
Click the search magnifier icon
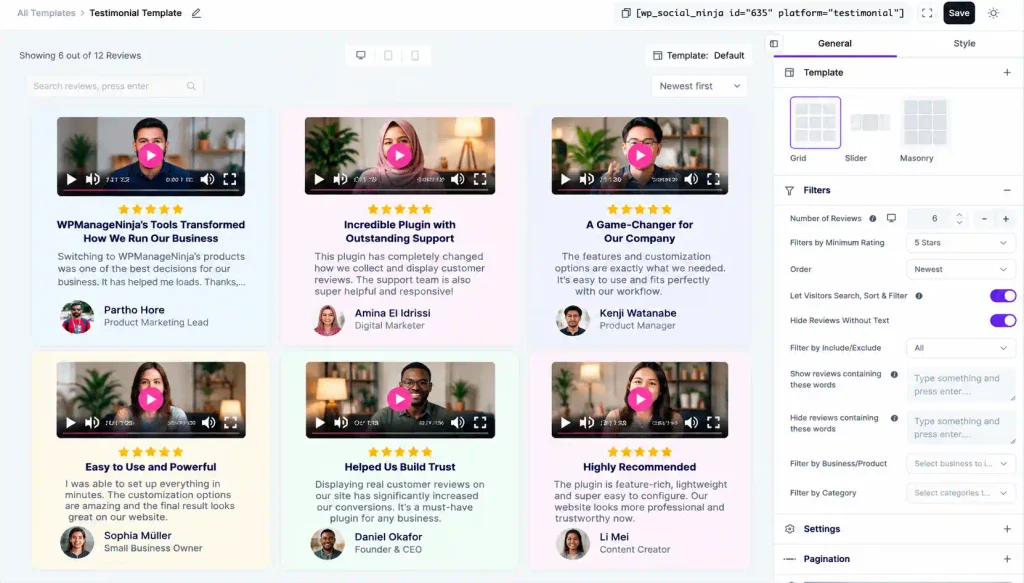(x=191, y=86)
